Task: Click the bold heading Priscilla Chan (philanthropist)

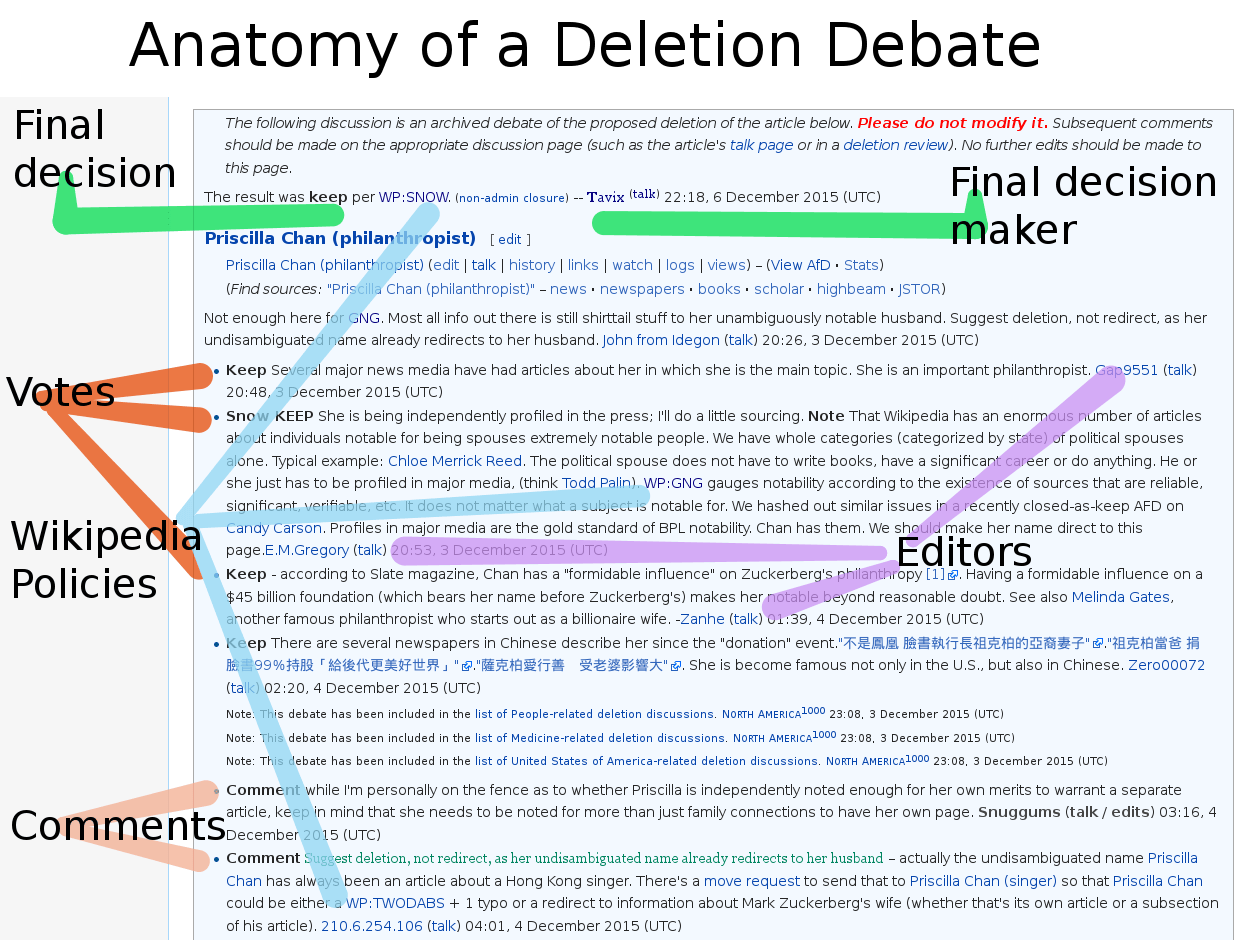Action: [x=340, y=238]
